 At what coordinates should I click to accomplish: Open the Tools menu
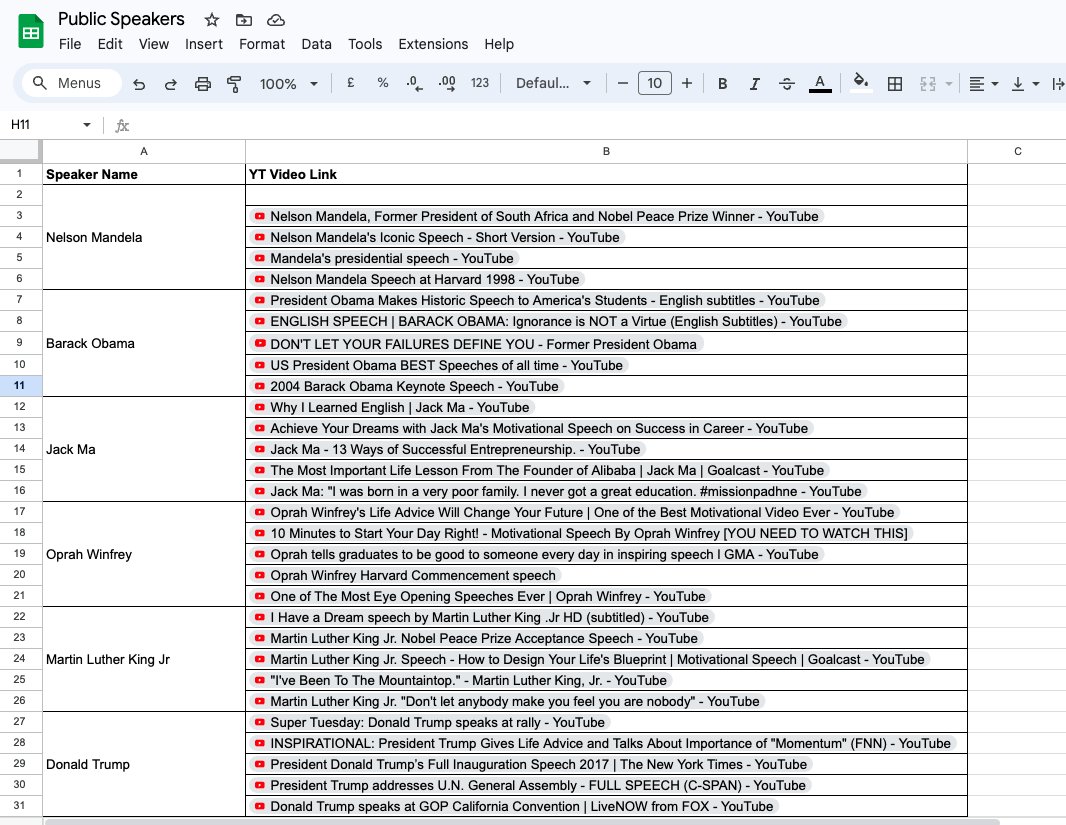pos(365,44)
